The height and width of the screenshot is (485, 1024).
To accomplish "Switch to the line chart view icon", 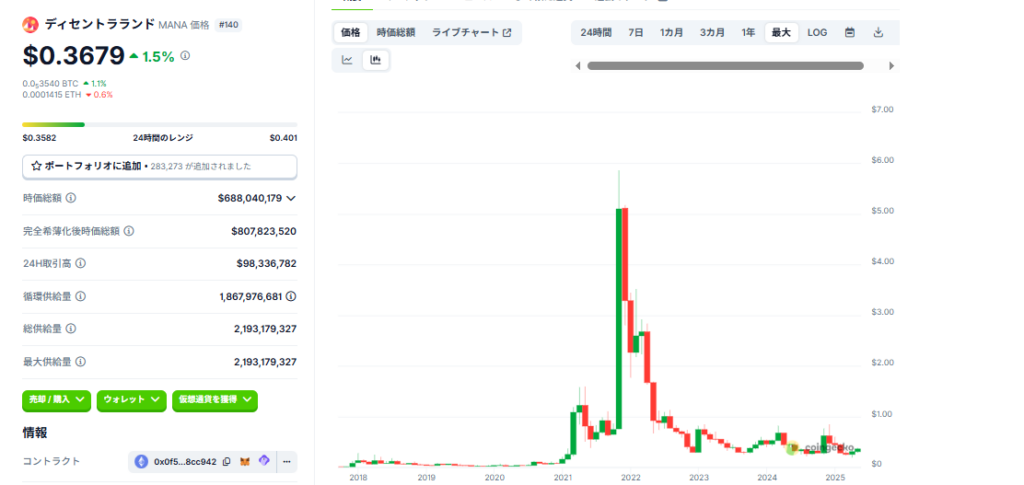I will (347, 60).
